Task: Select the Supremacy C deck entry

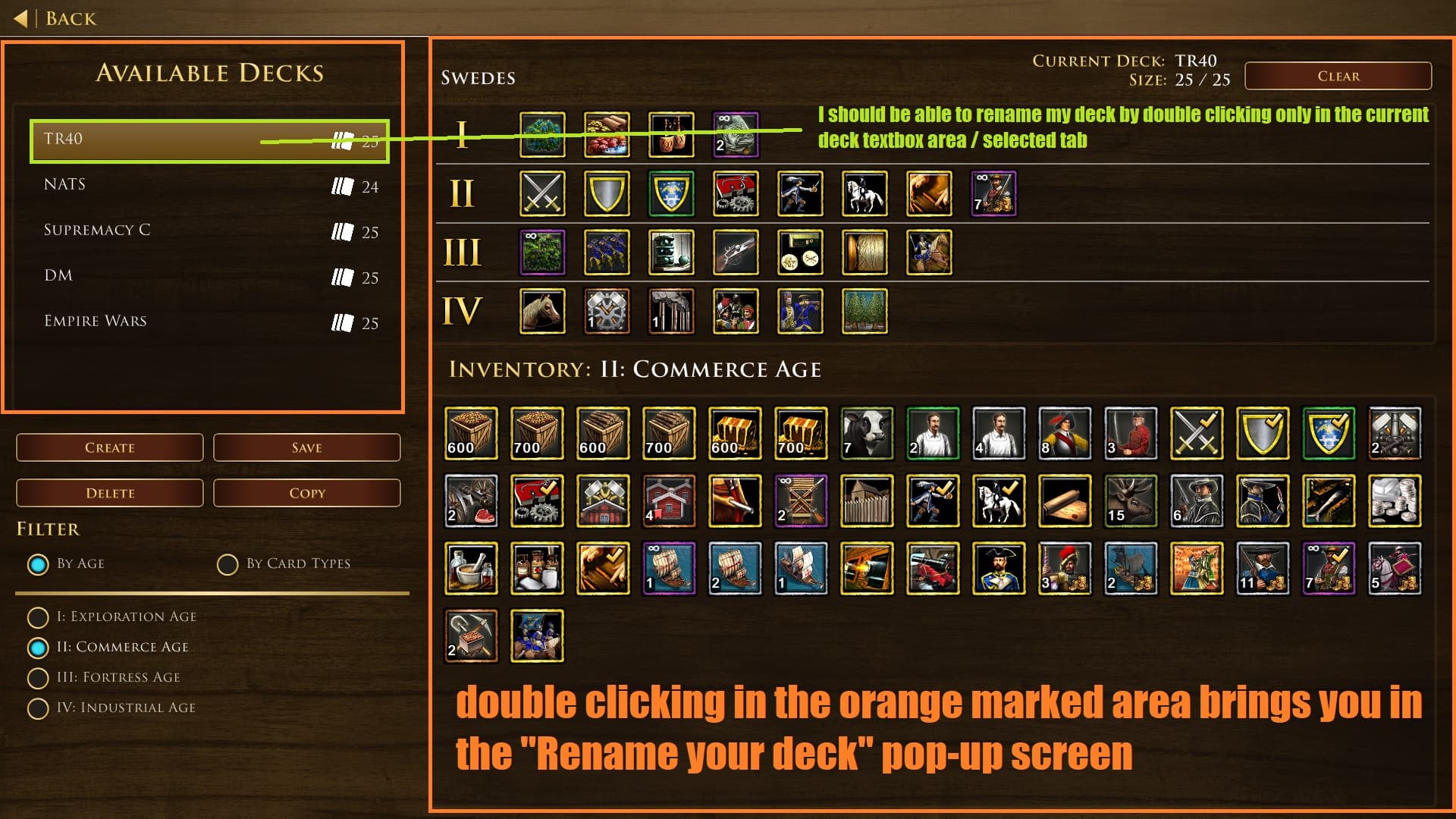Action: point(210,231)
